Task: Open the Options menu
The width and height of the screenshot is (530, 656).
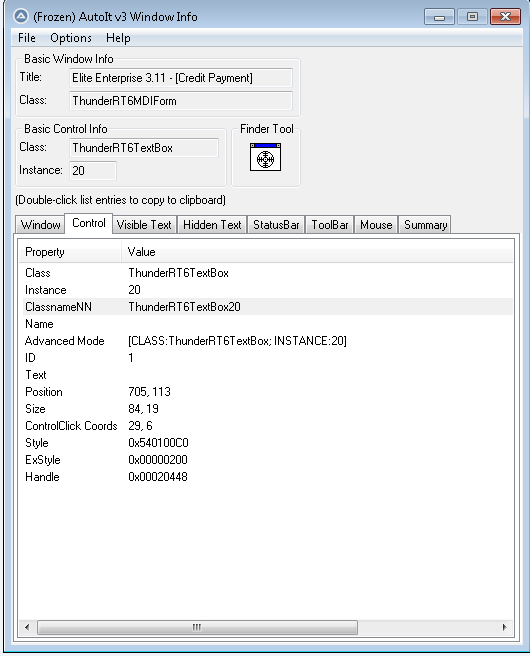Action: (71, 38)
